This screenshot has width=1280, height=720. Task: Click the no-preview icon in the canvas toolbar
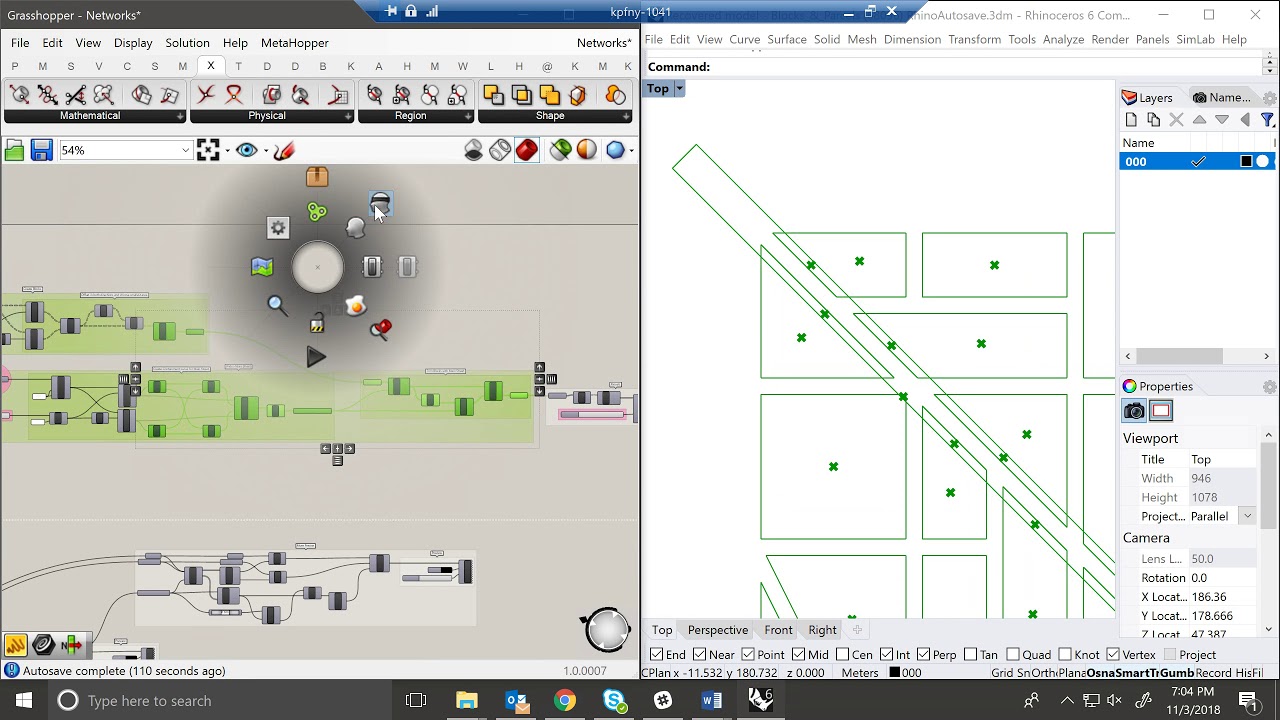(x=474, y=151)
